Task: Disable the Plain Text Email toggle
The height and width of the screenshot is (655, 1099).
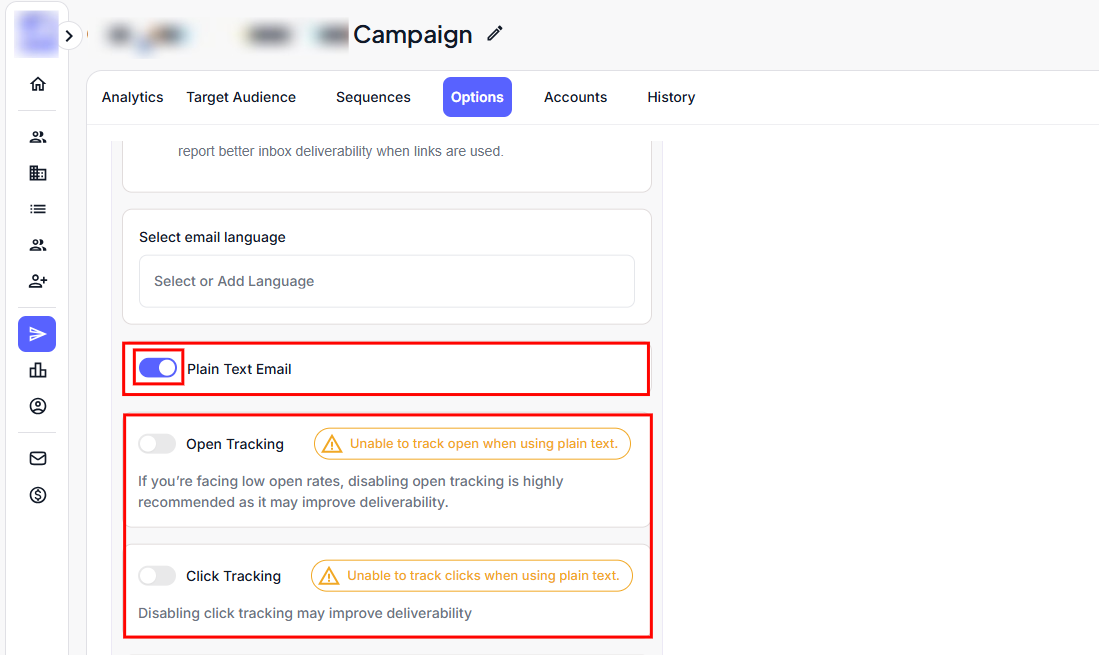Action: coord(158,368)
